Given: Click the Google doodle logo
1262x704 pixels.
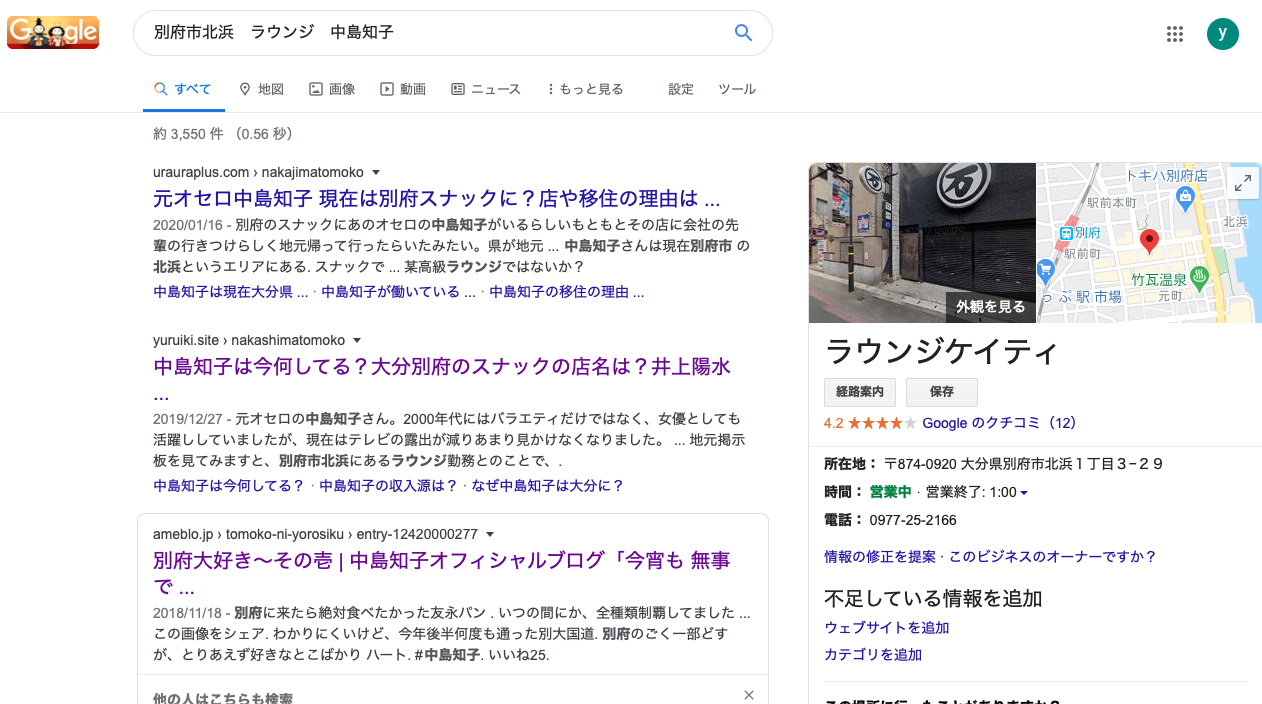Looking at the screenshot, I should [x=53, y=32].
